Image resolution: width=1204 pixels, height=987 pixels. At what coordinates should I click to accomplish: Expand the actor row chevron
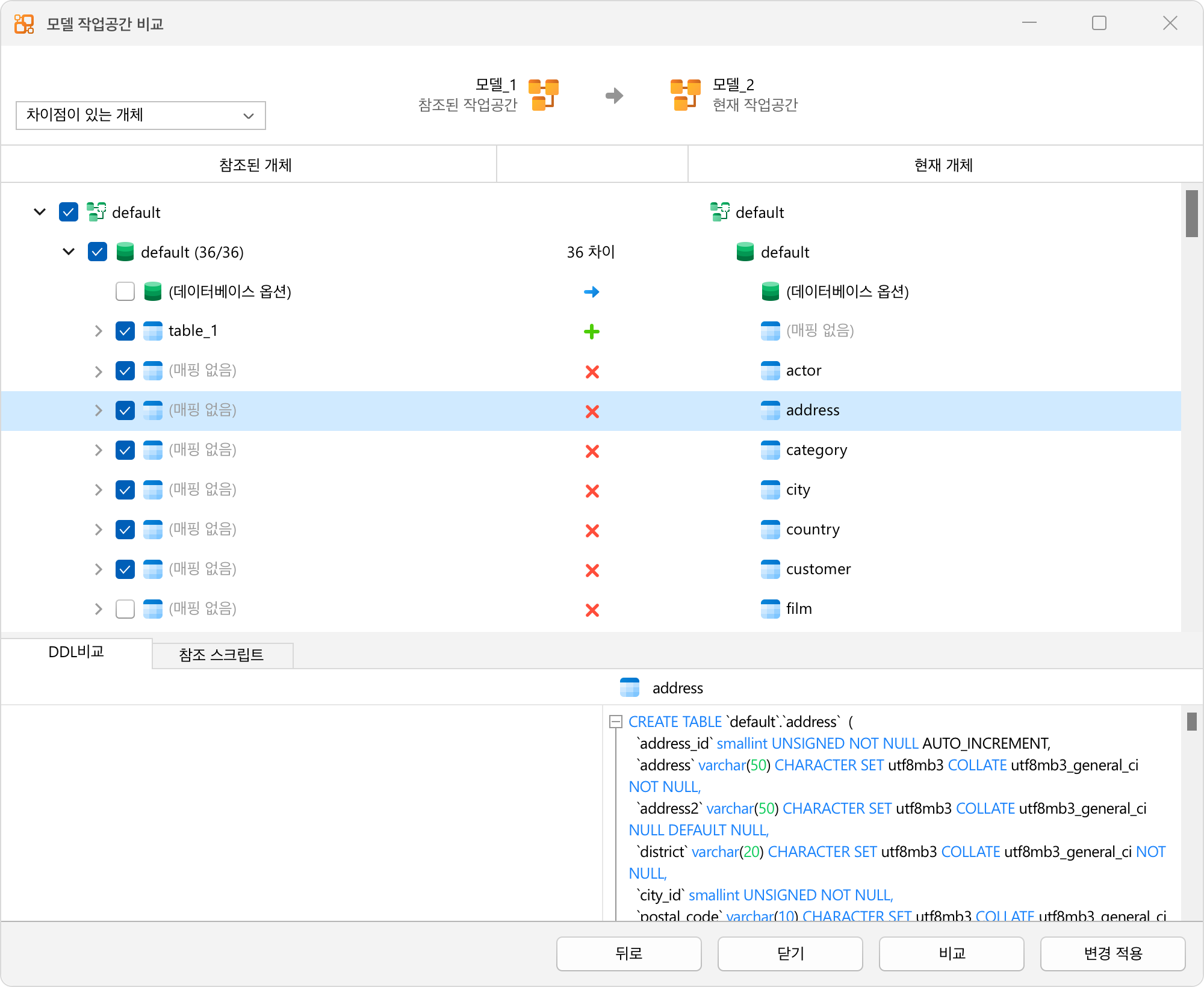click(x=99, y=371)
